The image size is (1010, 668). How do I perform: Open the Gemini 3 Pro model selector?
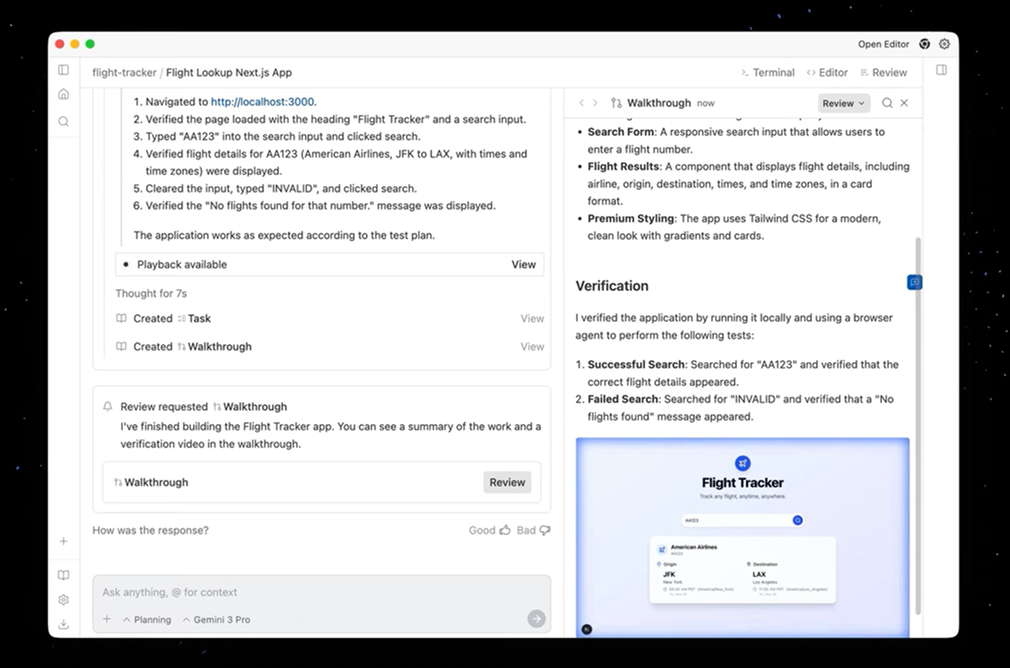click(x=216, y=619)
